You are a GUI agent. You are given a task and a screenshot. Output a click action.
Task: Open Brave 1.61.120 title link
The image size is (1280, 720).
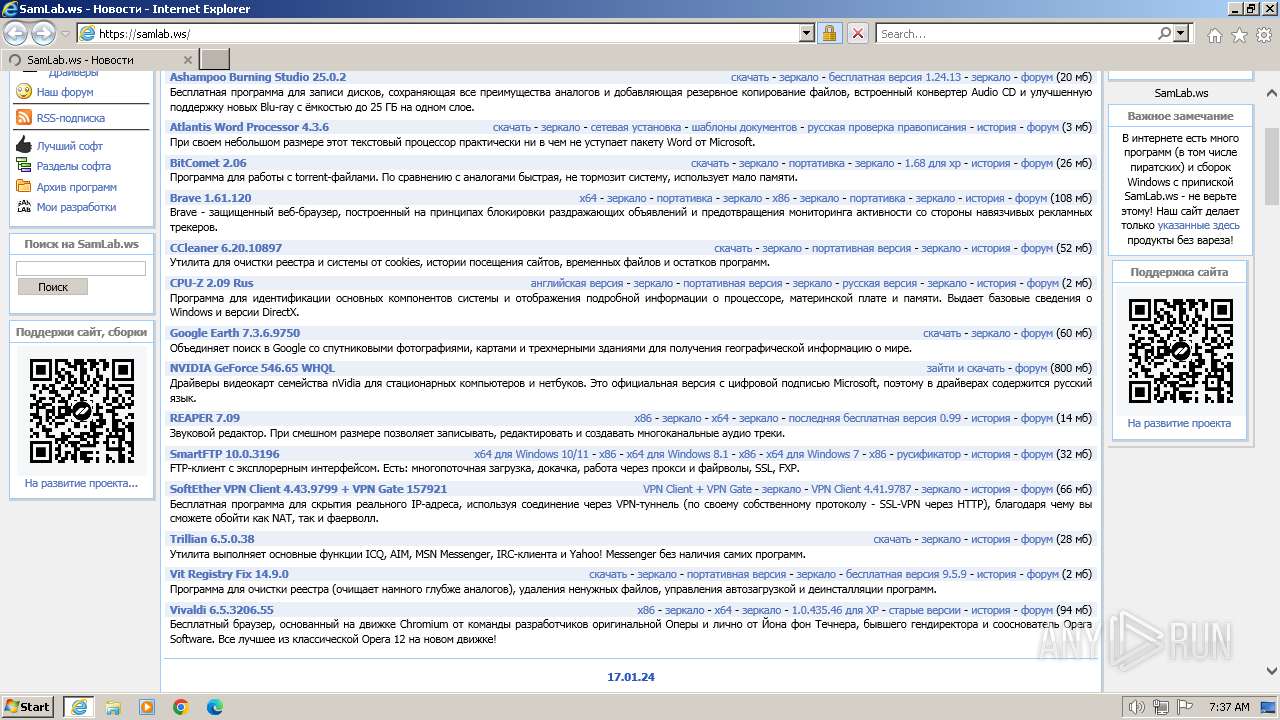pos(211,198)
